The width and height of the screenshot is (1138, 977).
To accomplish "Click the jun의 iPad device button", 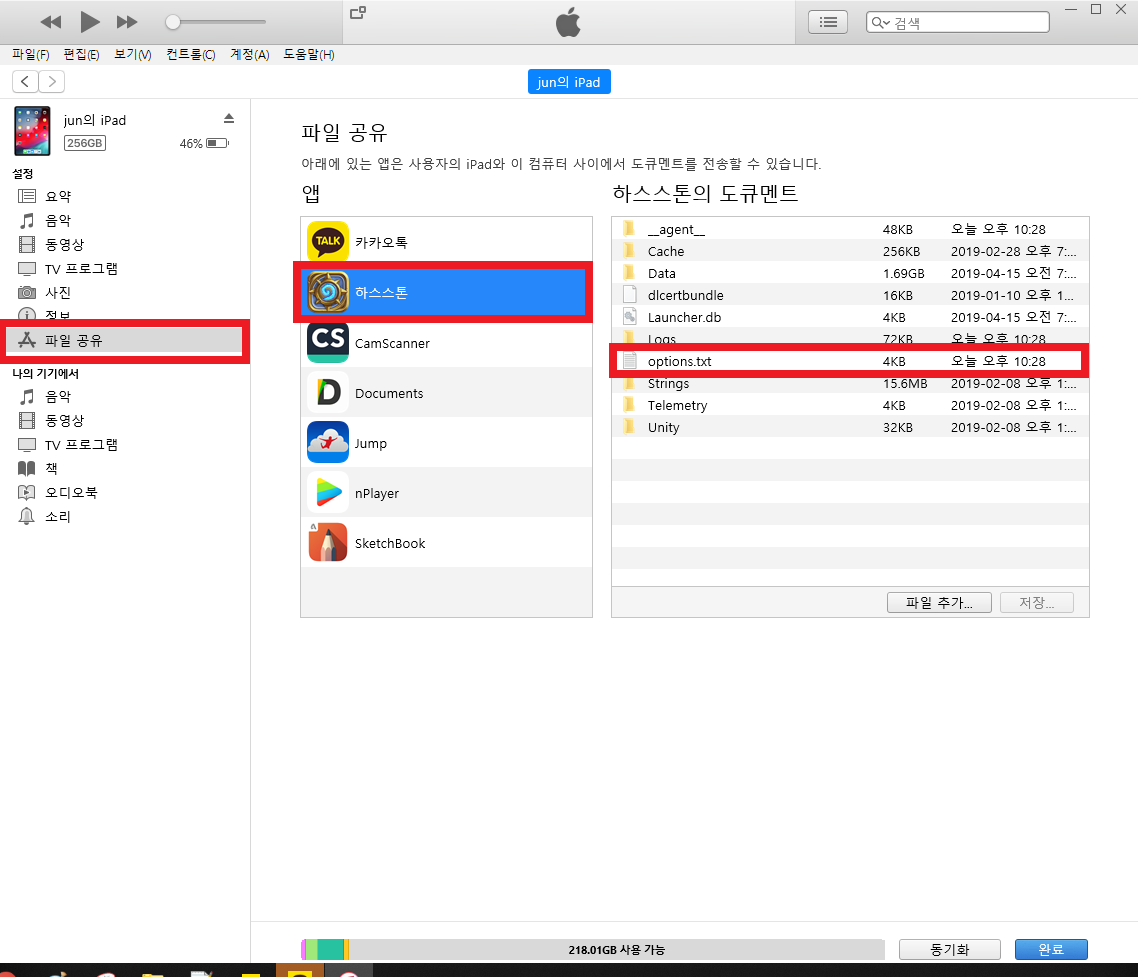I will pyautogui.click(x=569, y=82).
